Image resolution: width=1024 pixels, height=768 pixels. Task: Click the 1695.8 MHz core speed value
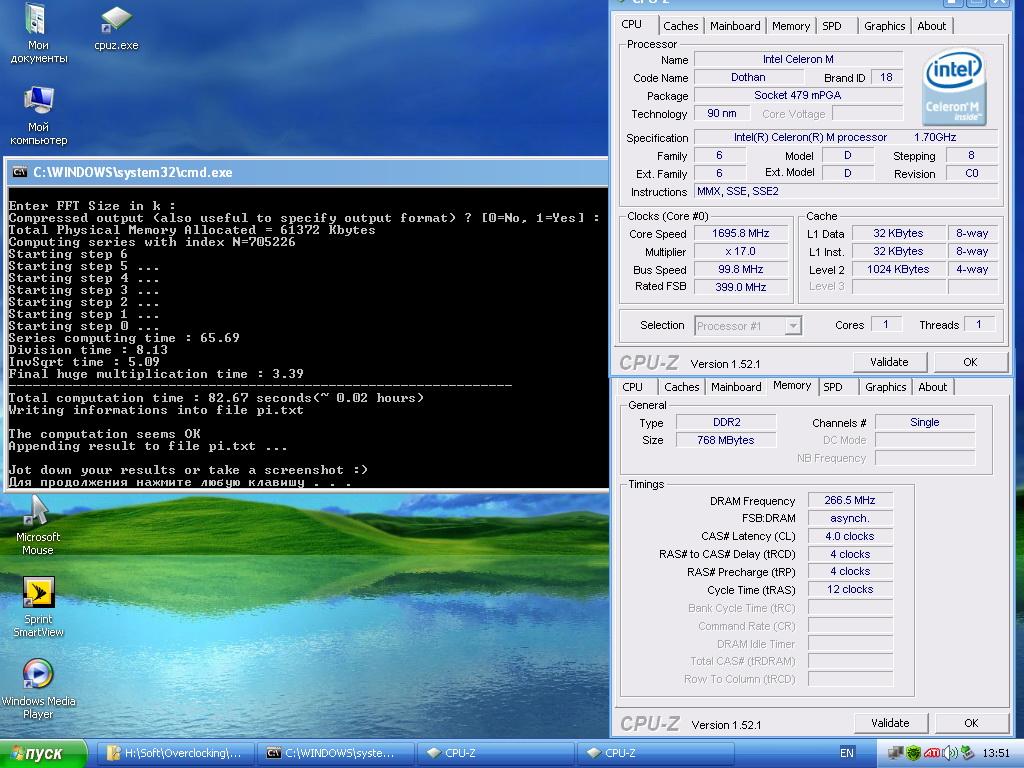(741, 233)
